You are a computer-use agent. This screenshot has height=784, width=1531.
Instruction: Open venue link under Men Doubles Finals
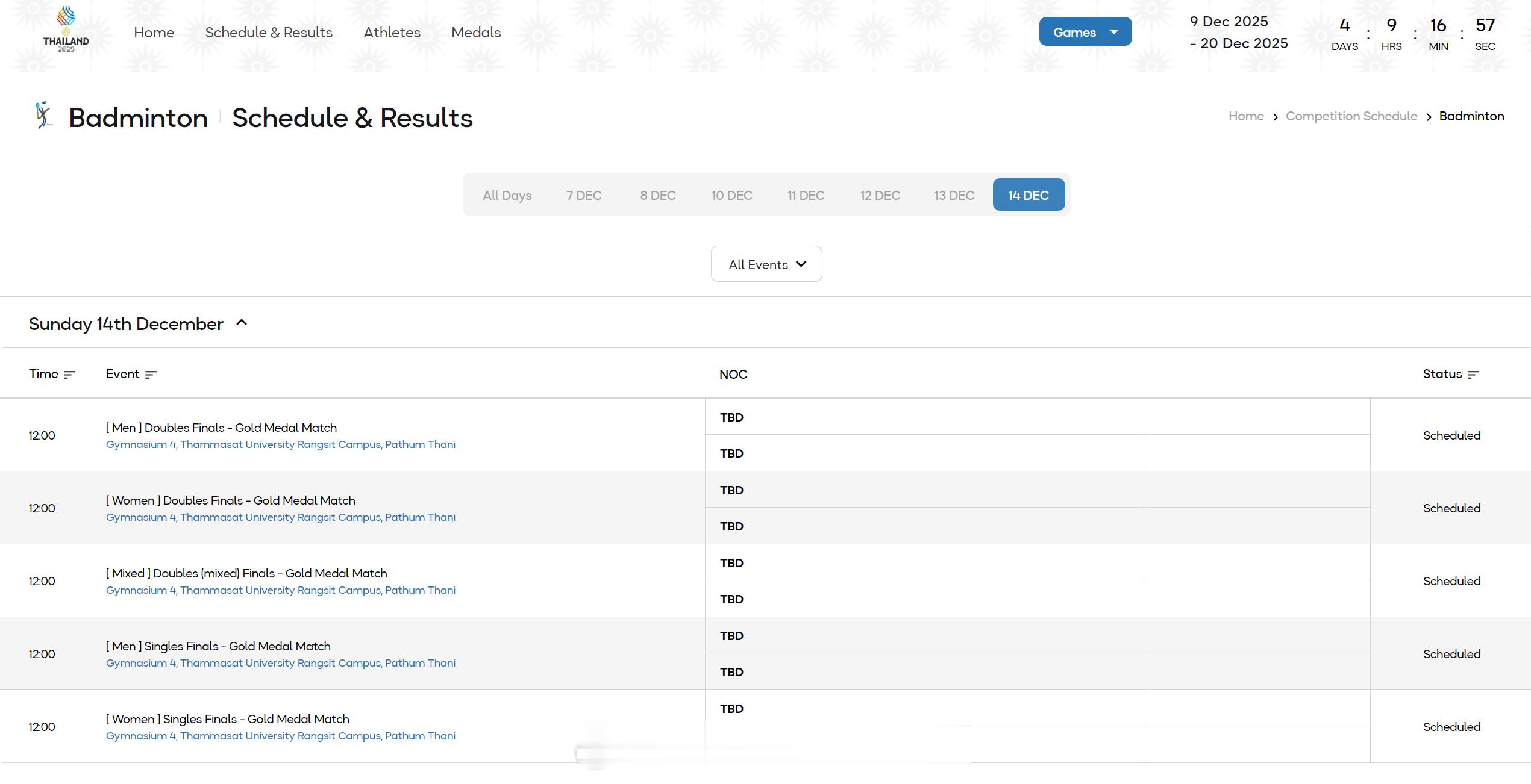280,445
